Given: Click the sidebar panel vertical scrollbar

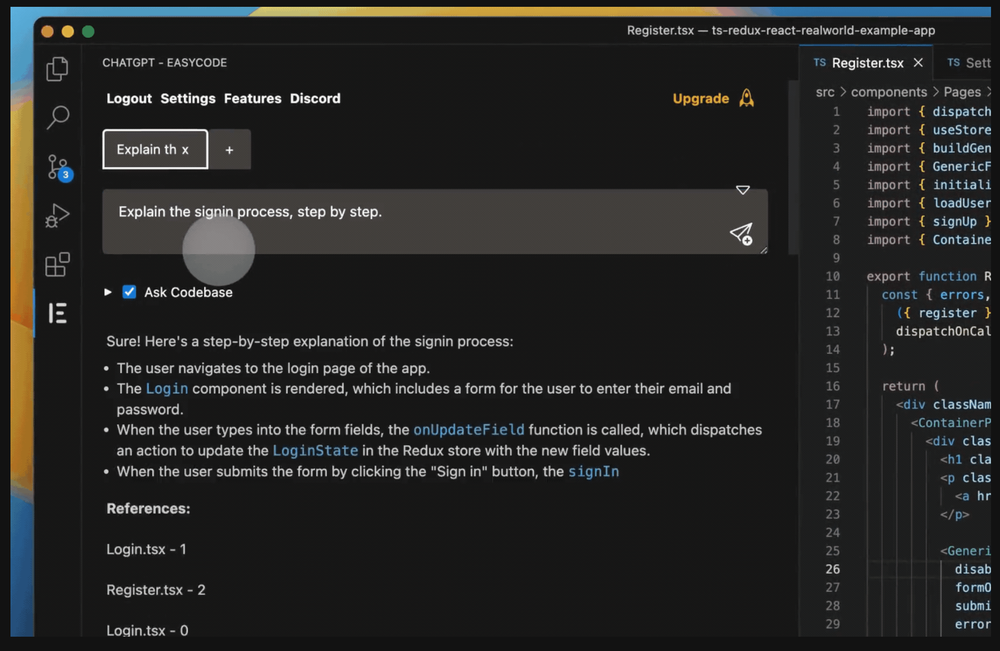Looking at the screenshot, I should pyautogui.click(x=793, y=167).
